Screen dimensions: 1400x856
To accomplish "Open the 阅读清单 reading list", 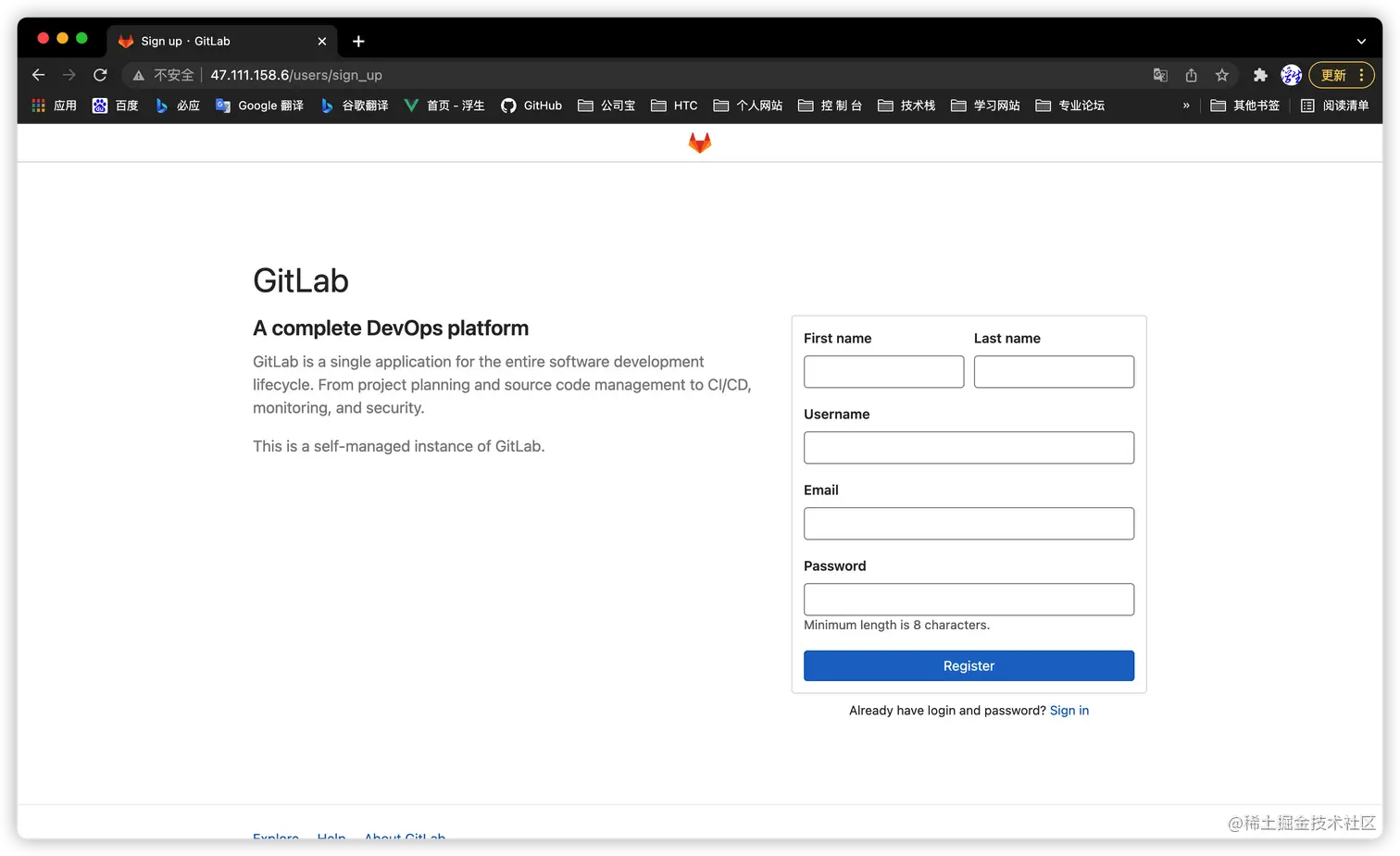I will tap(1335, 105).
